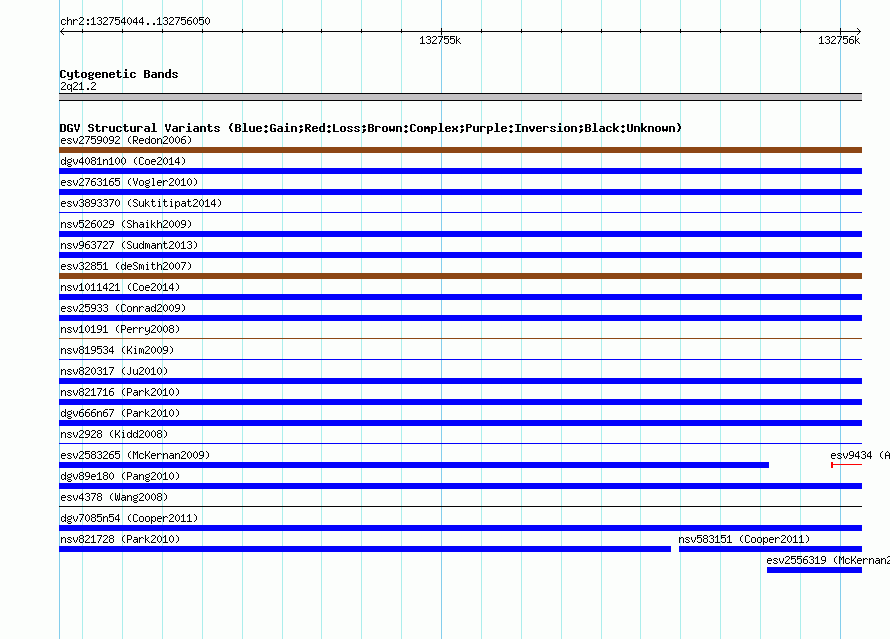
Task: Click the gray 2q21.2 cytogenetic band bar
Action: click(x=460, y=97)
